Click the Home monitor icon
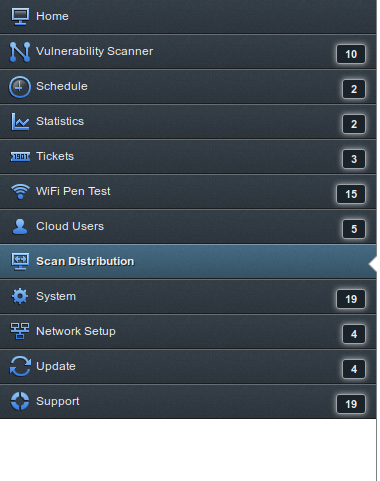 [x=20, y=16]
